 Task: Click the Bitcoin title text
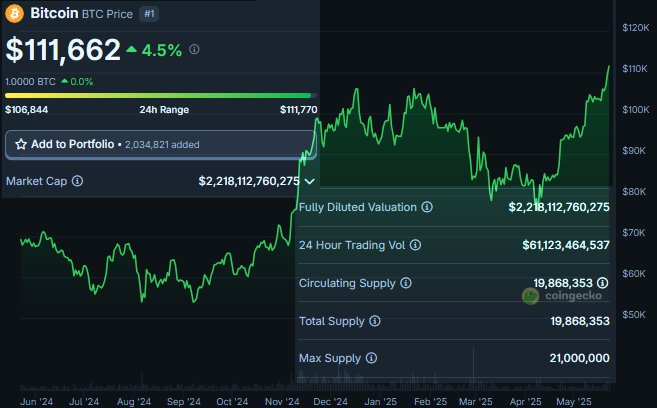click(54, 13)
